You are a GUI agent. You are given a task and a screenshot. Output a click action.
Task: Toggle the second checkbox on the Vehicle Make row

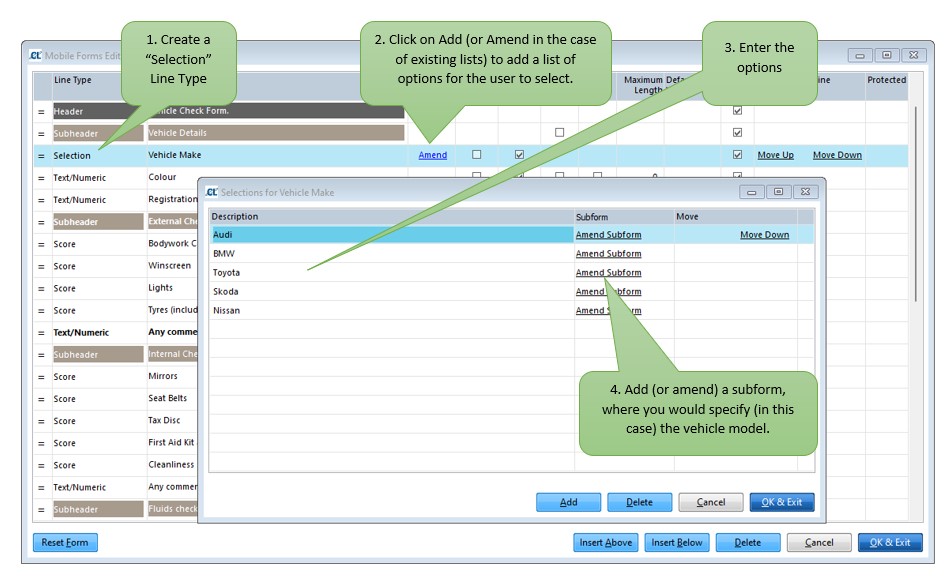(x=518, y=153)
